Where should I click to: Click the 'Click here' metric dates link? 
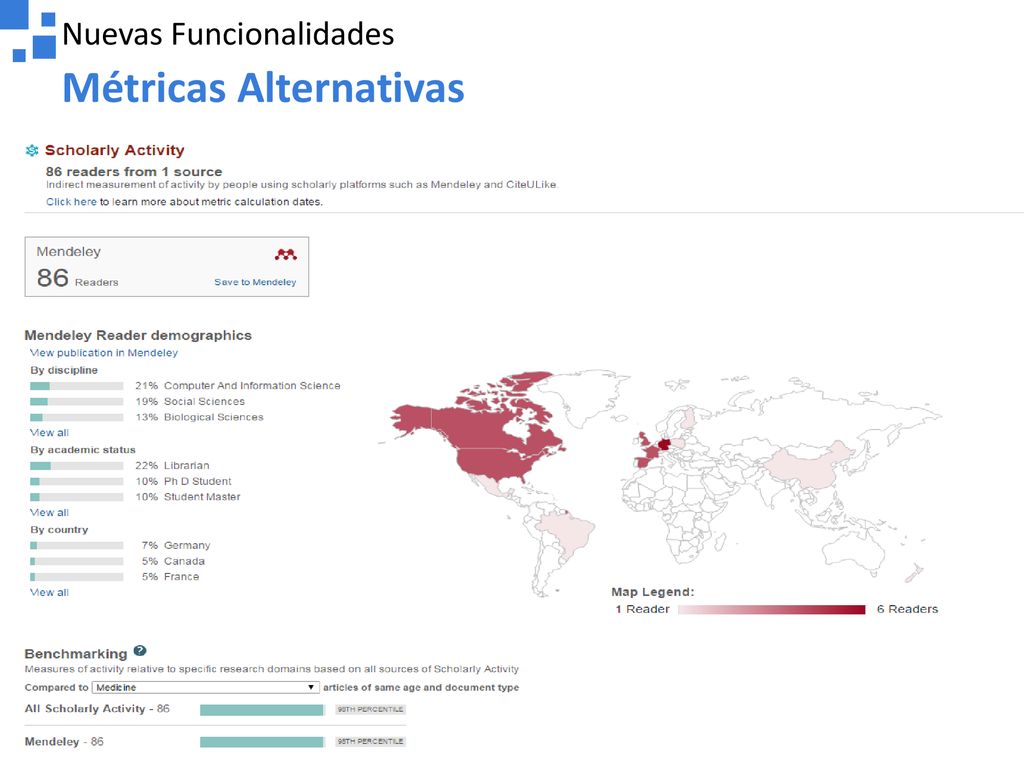tap(71, 202)
